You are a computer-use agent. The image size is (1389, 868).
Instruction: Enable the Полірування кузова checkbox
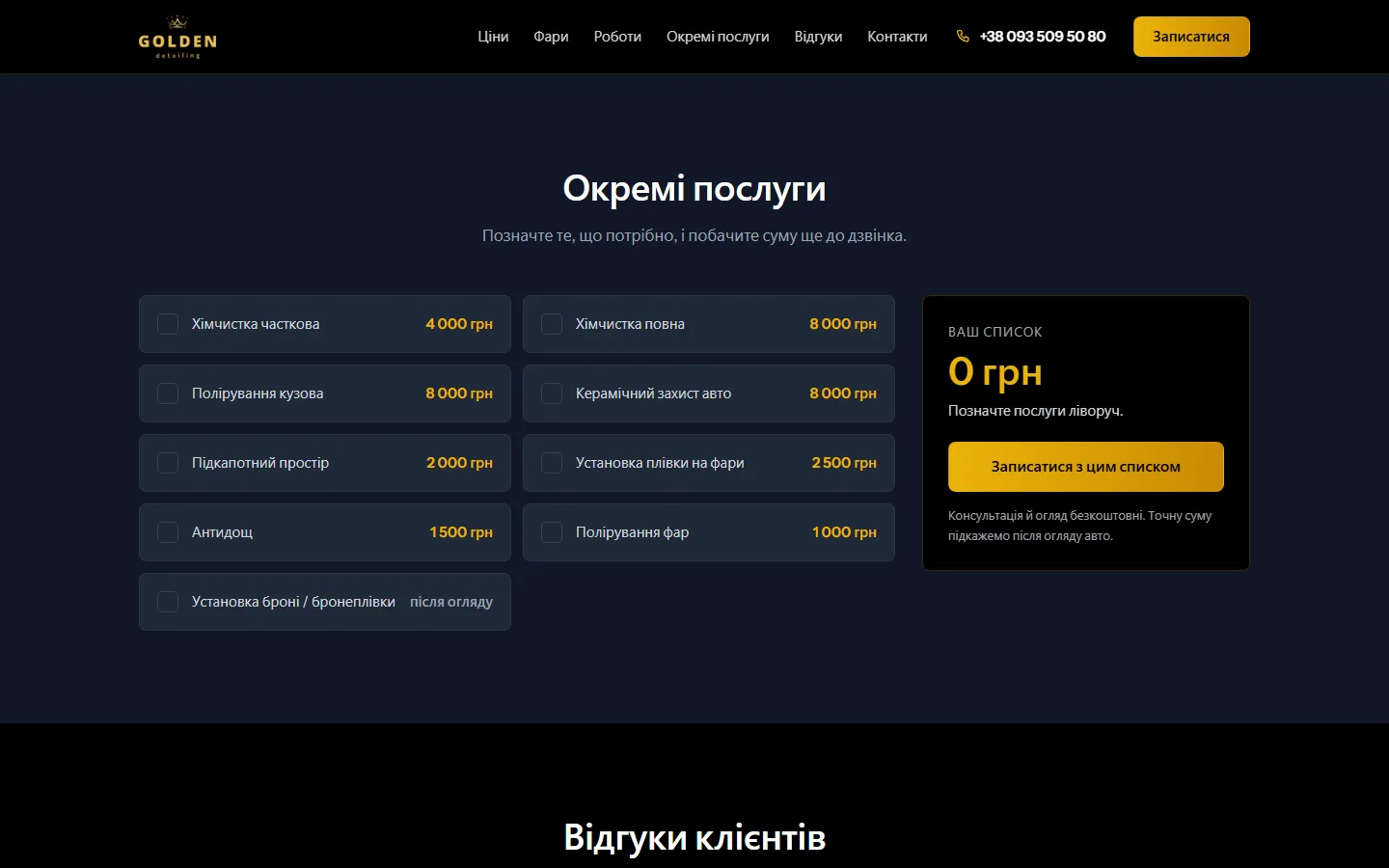[x=168, y=393]
